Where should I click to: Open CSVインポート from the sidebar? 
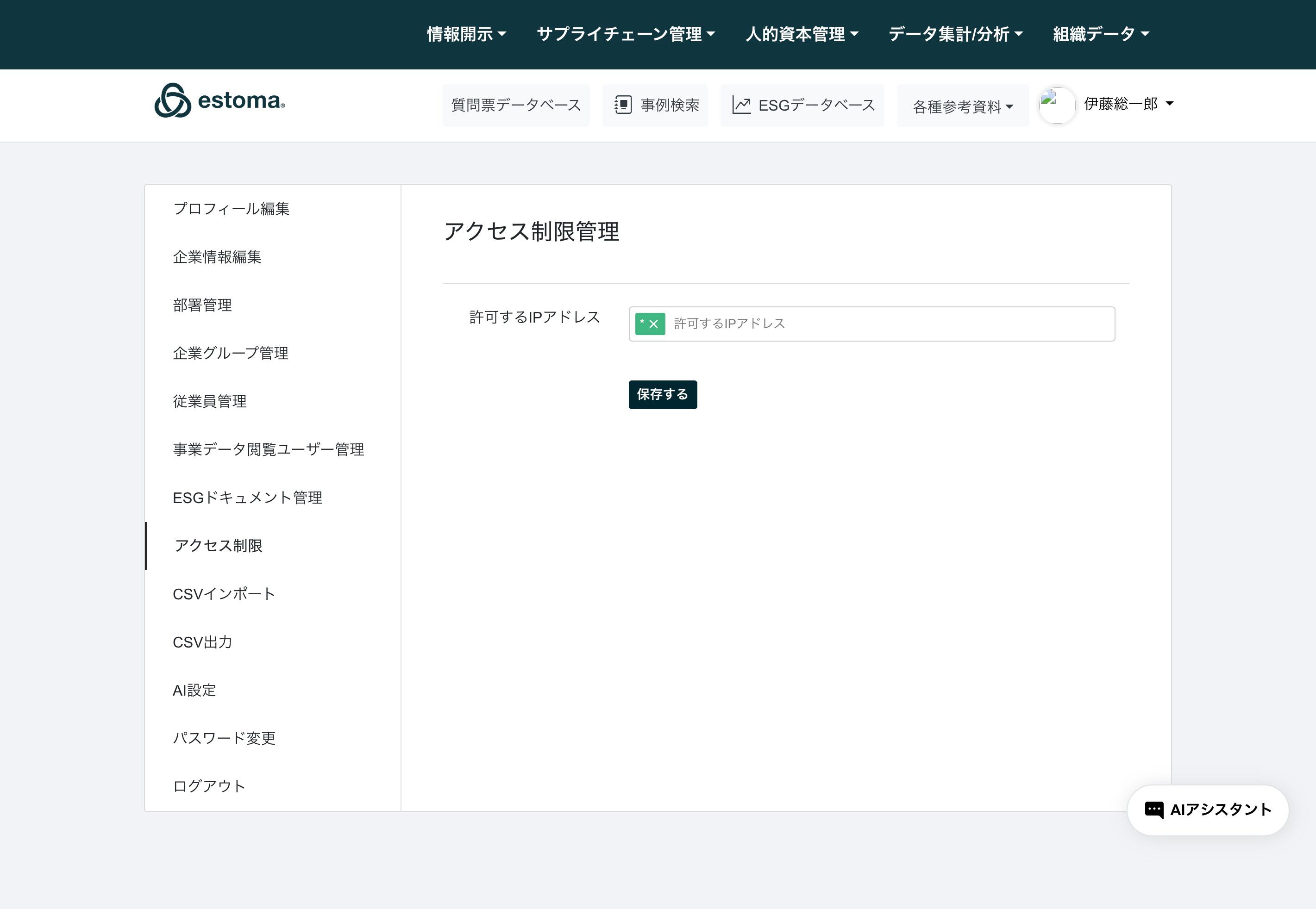pos(224,594)
